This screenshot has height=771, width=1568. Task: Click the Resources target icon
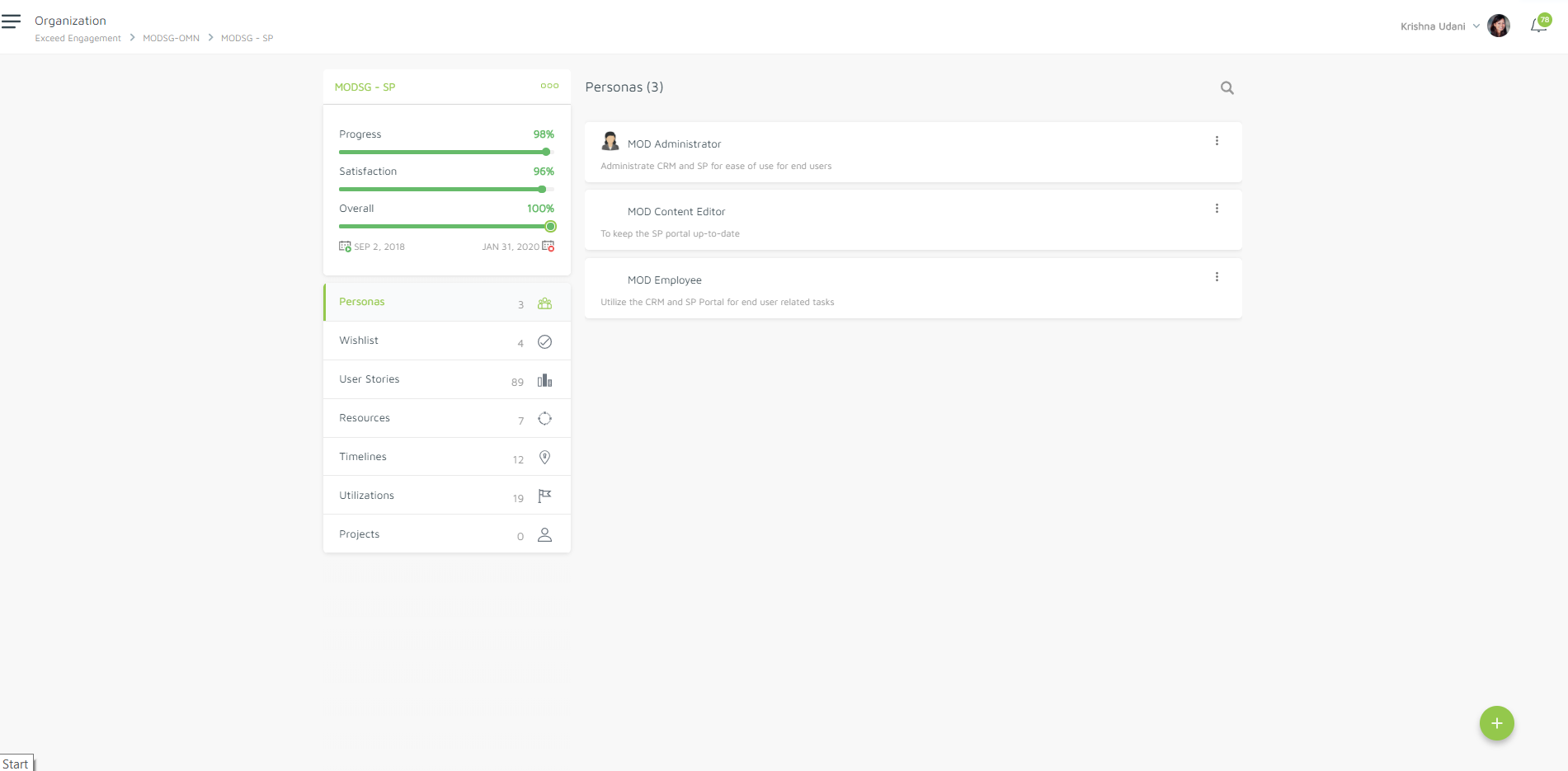544,419
